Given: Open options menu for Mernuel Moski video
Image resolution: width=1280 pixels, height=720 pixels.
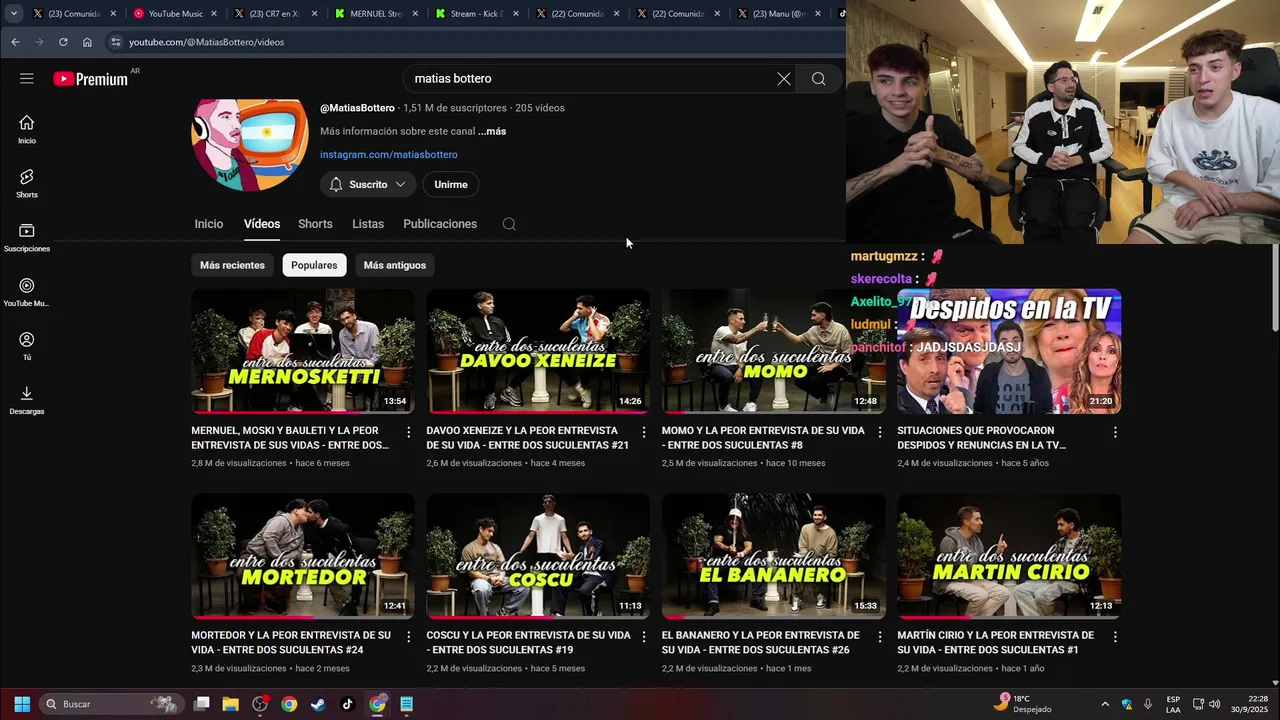Looking at the screenshot, I should pyautogui.click(x=408, y=432).
